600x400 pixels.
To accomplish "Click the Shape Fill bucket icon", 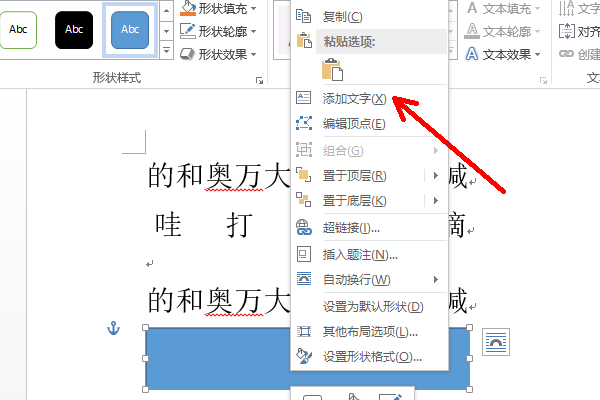I will point(188,8).
